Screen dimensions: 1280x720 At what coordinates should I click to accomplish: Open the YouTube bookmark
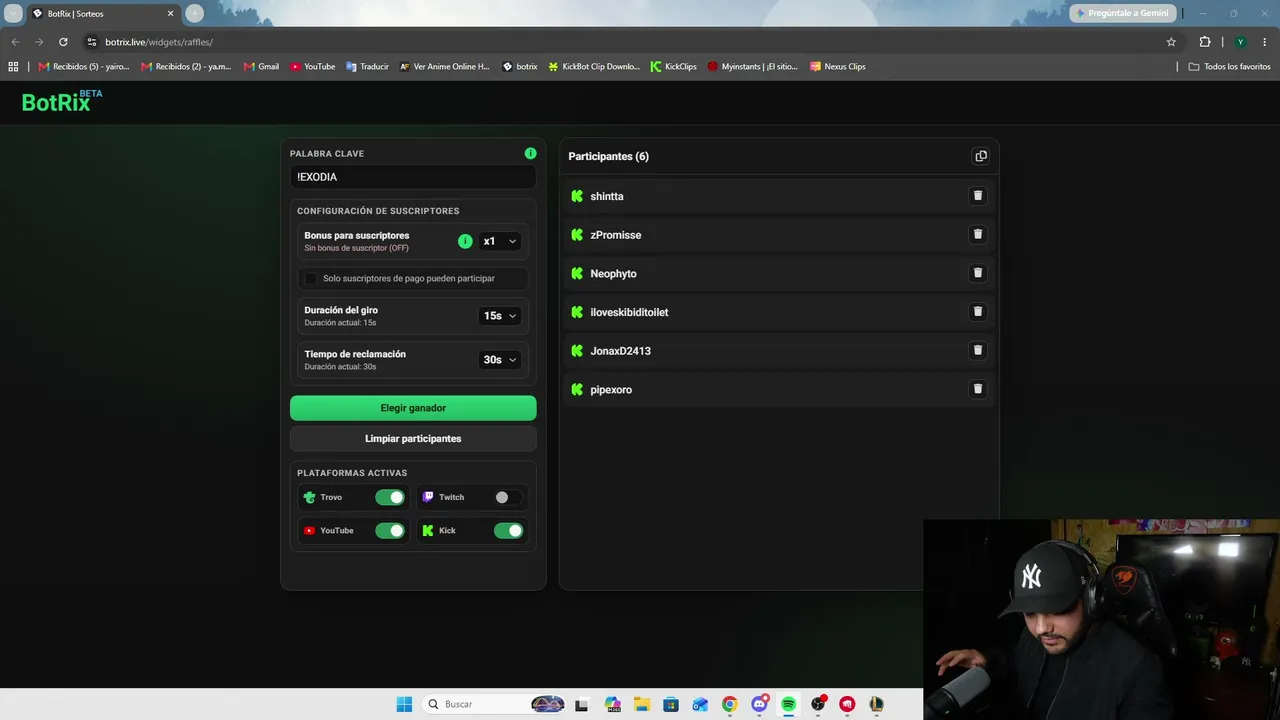[313, 66]
